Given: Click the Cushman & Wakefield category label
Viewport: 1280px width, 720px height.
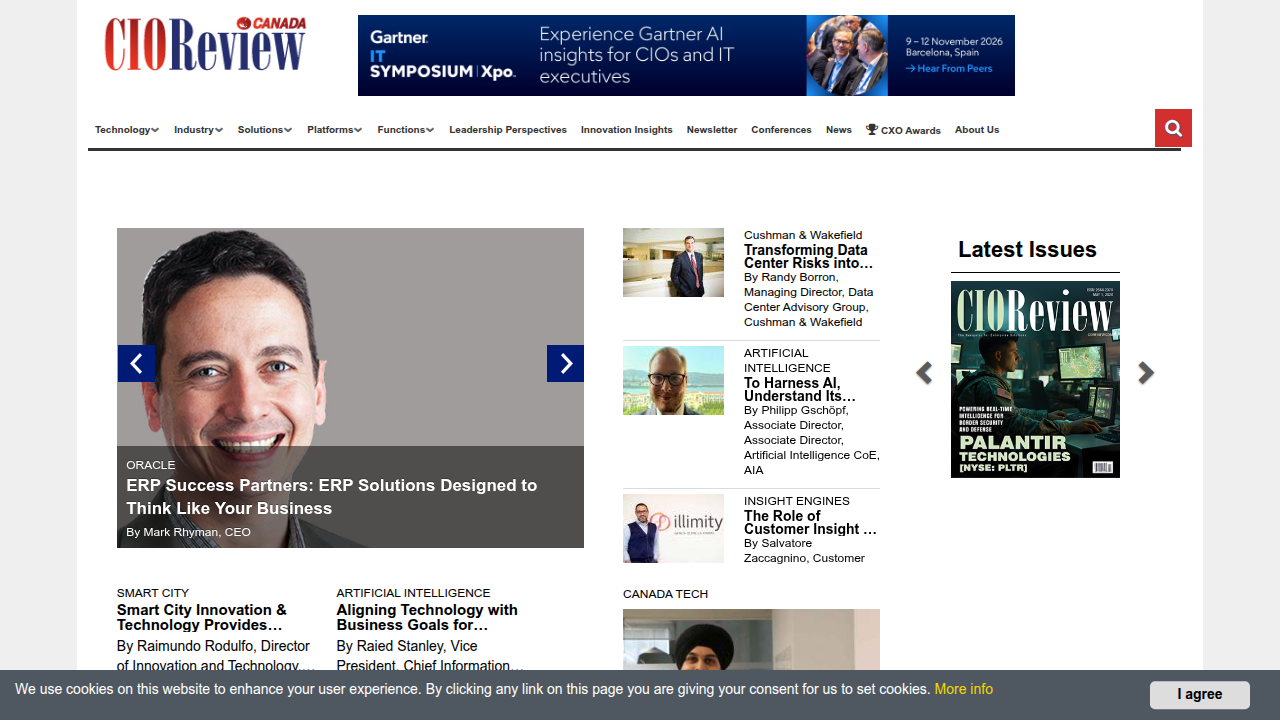Looking at the screenshot, I should (803, 235).
